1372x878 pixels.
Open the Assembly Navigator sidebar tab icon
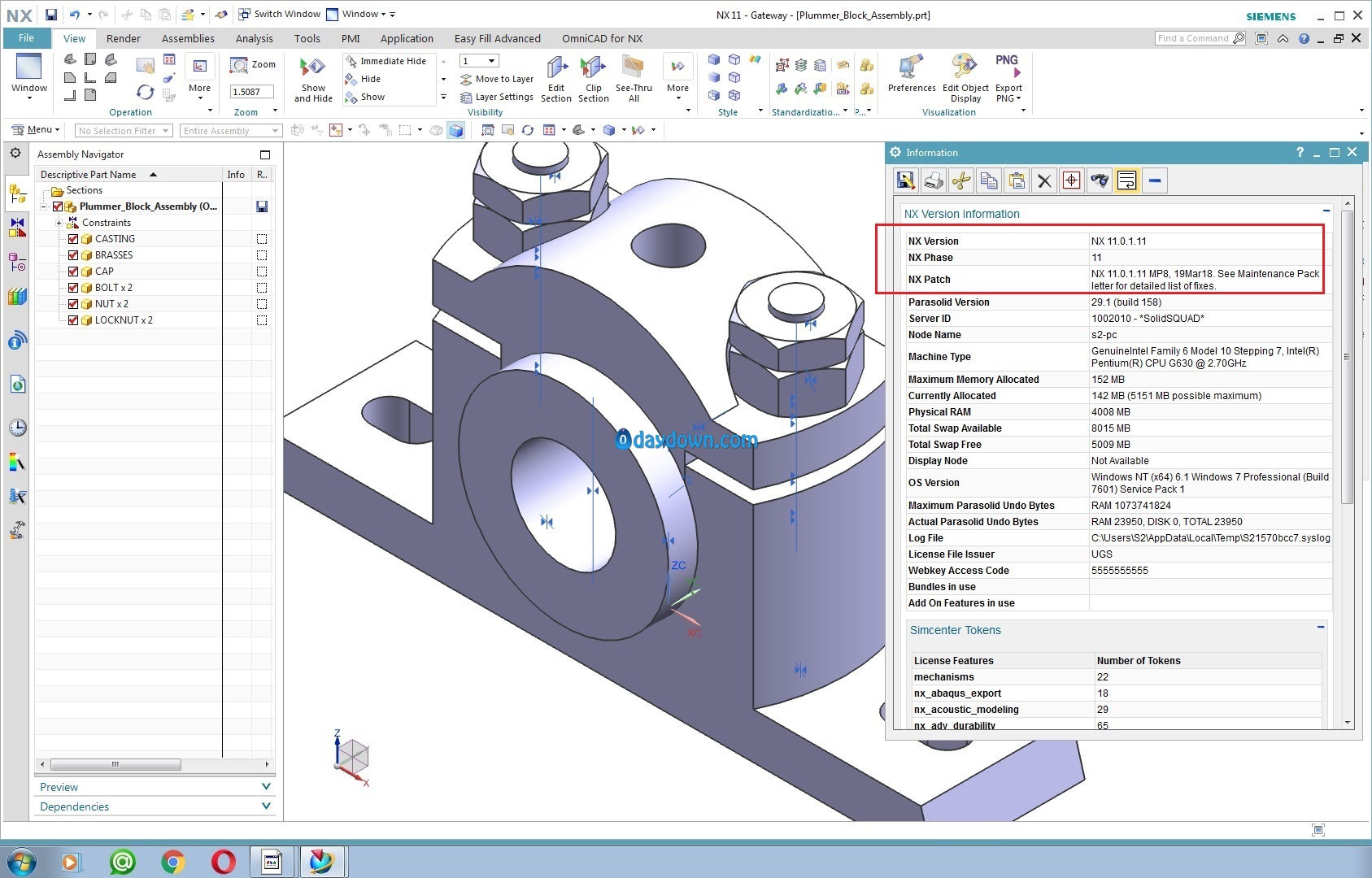click(x=17, y=193)
